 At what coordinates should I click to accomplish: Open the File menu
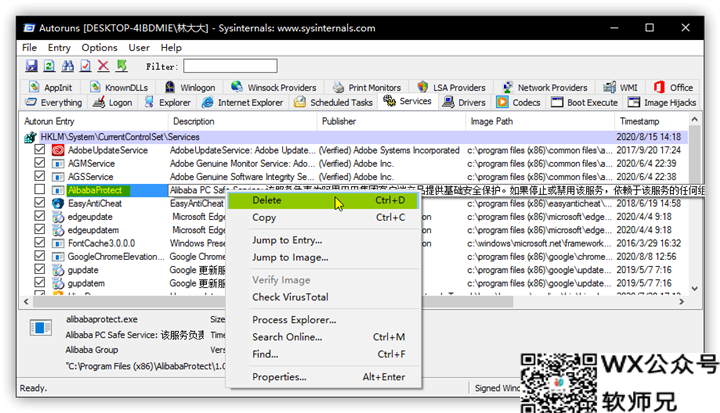coord(29,48)
